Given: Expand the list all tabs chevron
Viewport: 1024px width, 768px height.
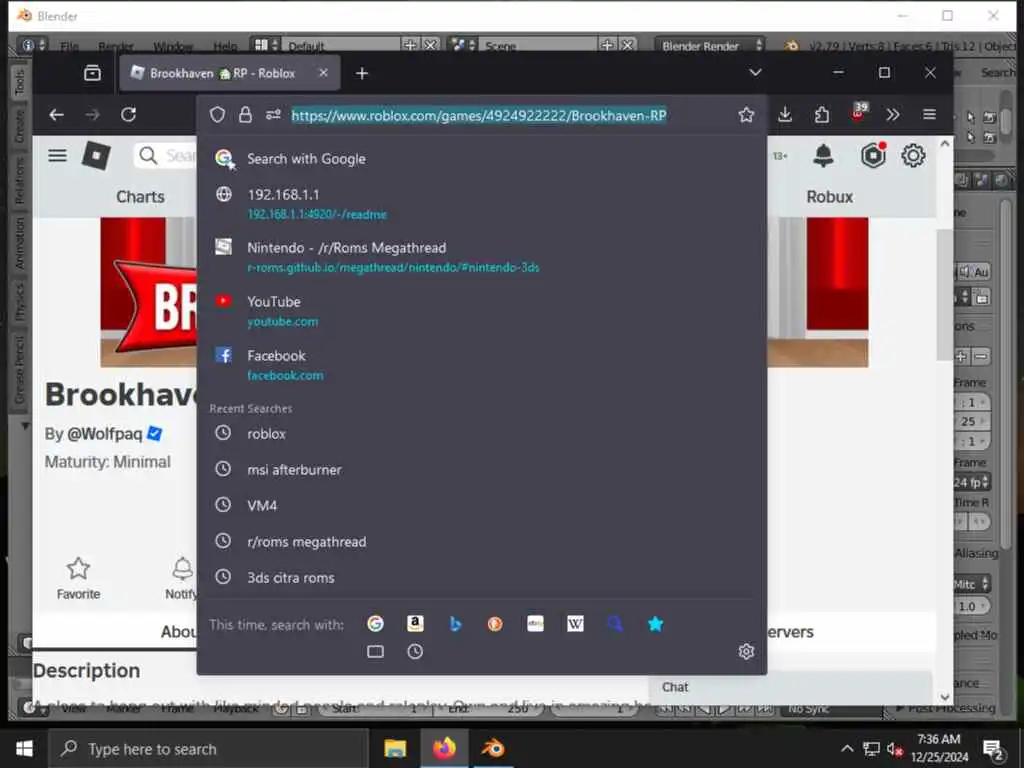Looking at the screenshot, I should (755, 72).
